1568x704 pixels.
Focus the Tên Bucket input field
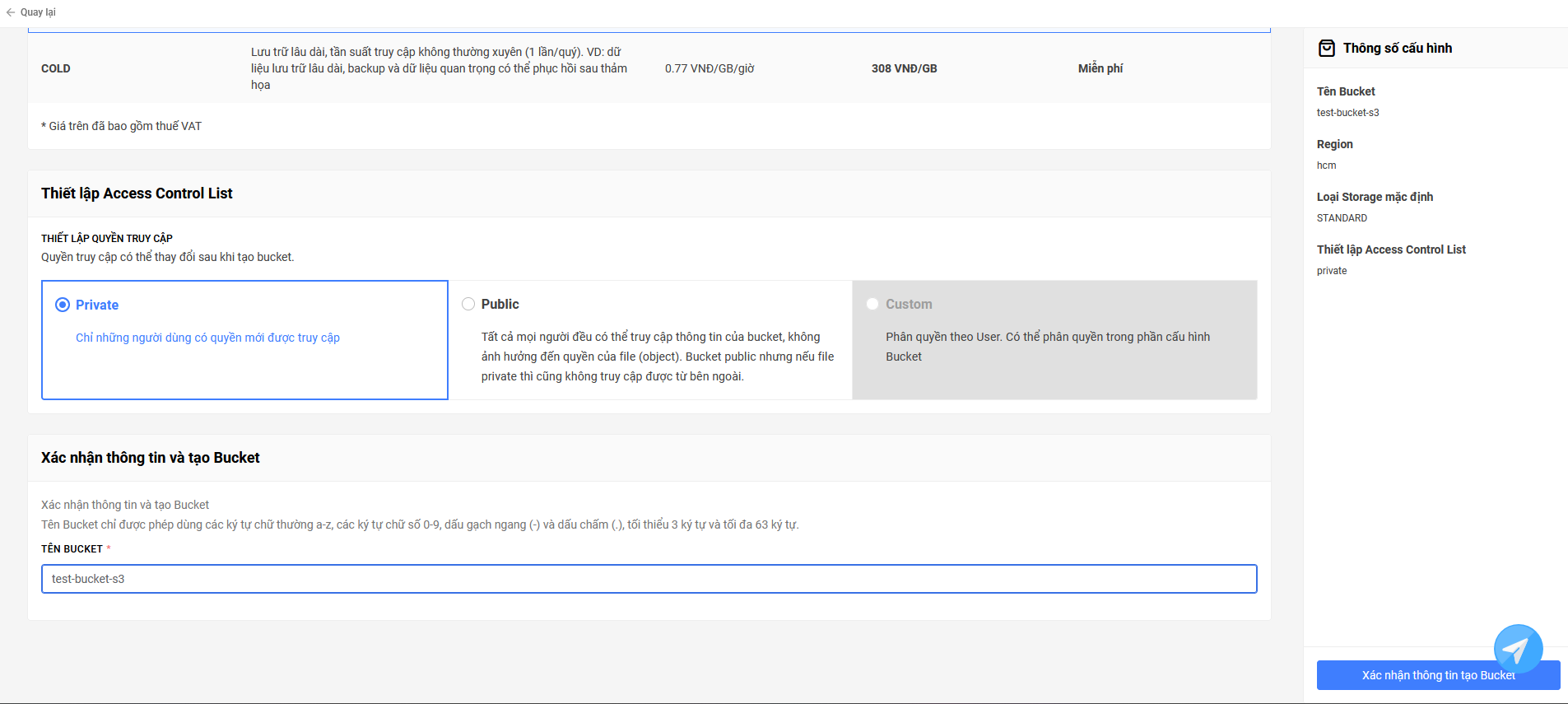click(x=649, y=579)
